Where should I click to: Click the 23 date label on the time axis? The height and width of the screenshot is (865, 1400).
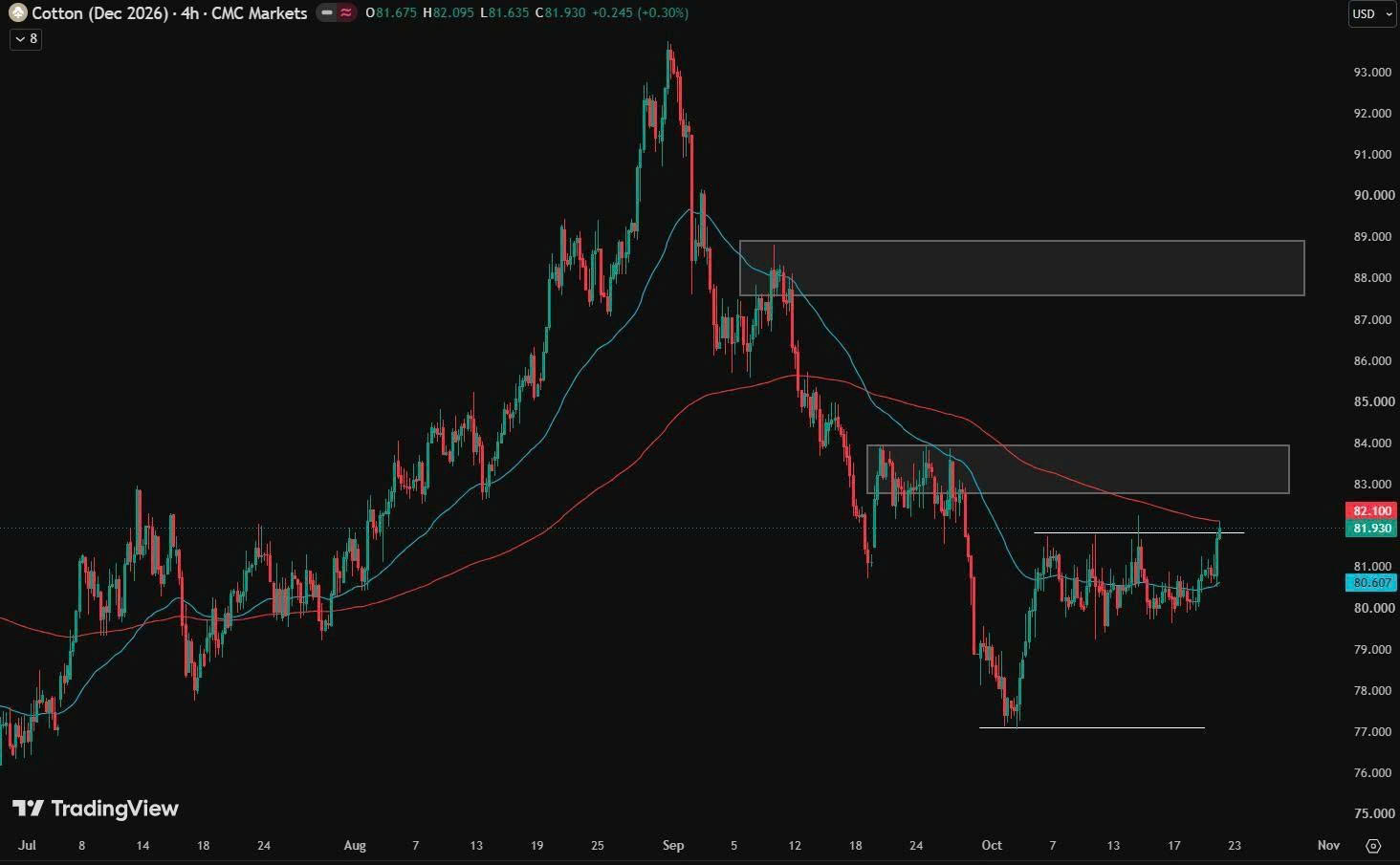tap(1235, 846)
